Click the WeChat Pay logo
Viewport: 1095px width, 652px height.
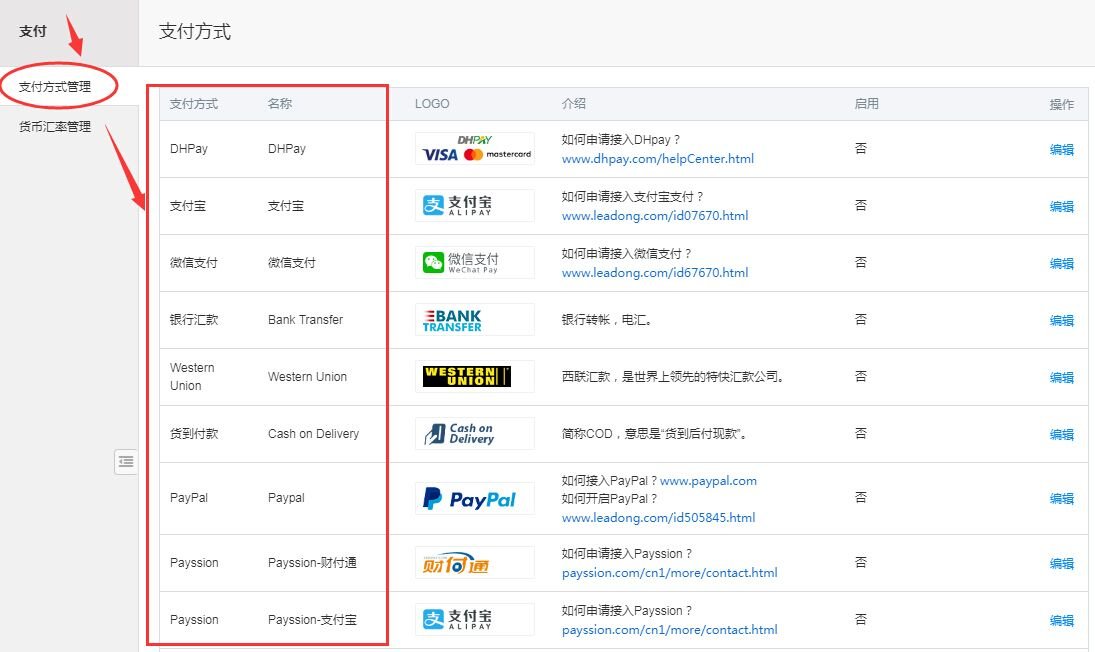475,263
